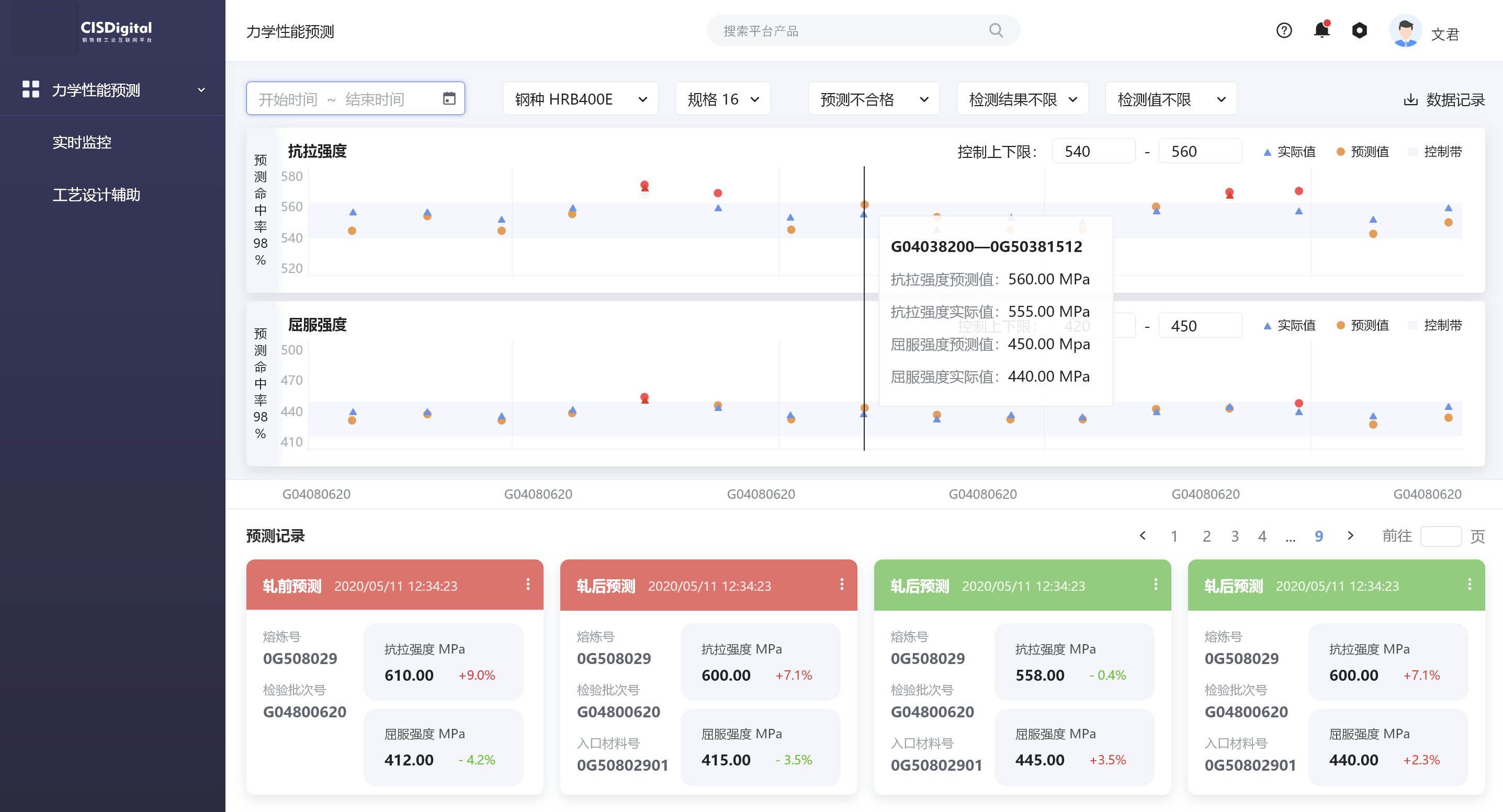
Task: Open the 钢种 HRB400E dropdown
Action: click(x=580, y=99)
